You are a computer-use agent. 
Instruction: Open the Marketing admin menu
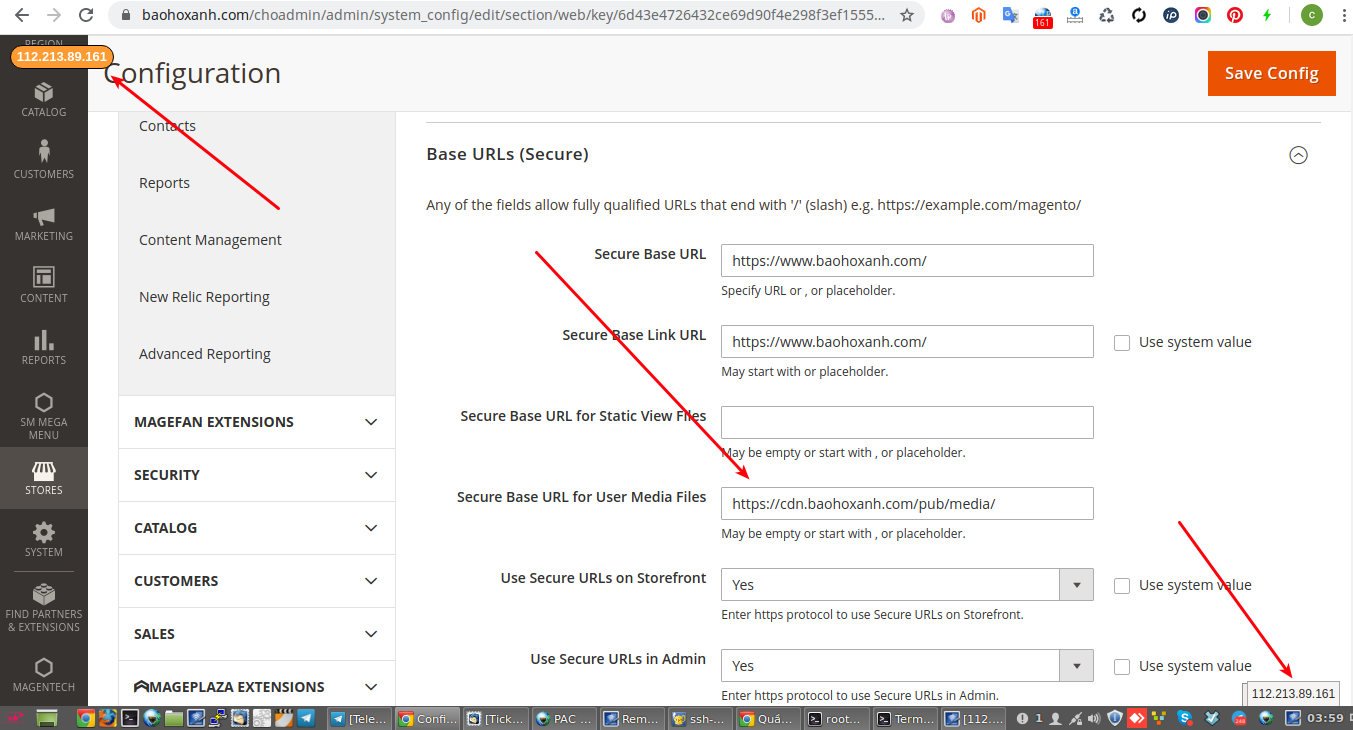43,223
